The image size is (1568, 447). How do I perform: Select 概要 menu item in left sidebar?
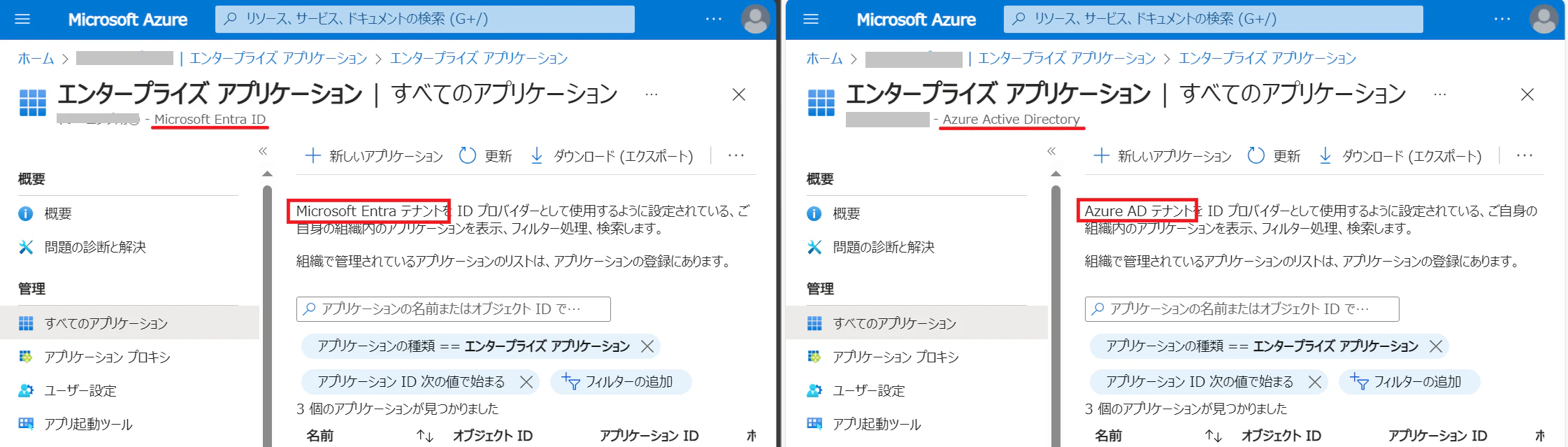pyautogui.click(x=129, y=213)
